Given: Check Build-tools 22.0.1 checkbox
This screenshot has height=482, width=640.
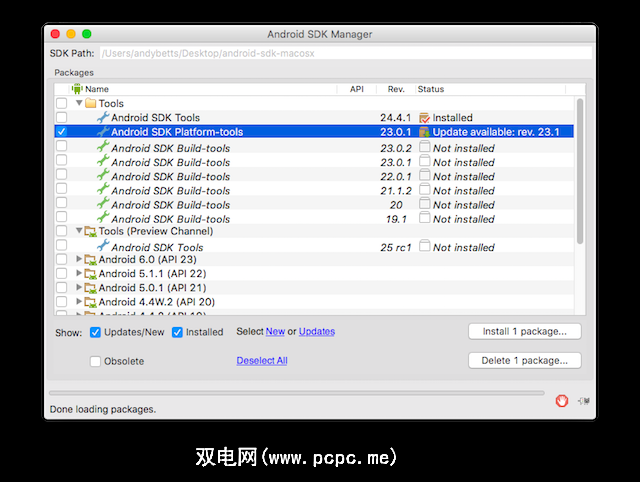Looking at the screenshot, I should click(x=62, y=174).
